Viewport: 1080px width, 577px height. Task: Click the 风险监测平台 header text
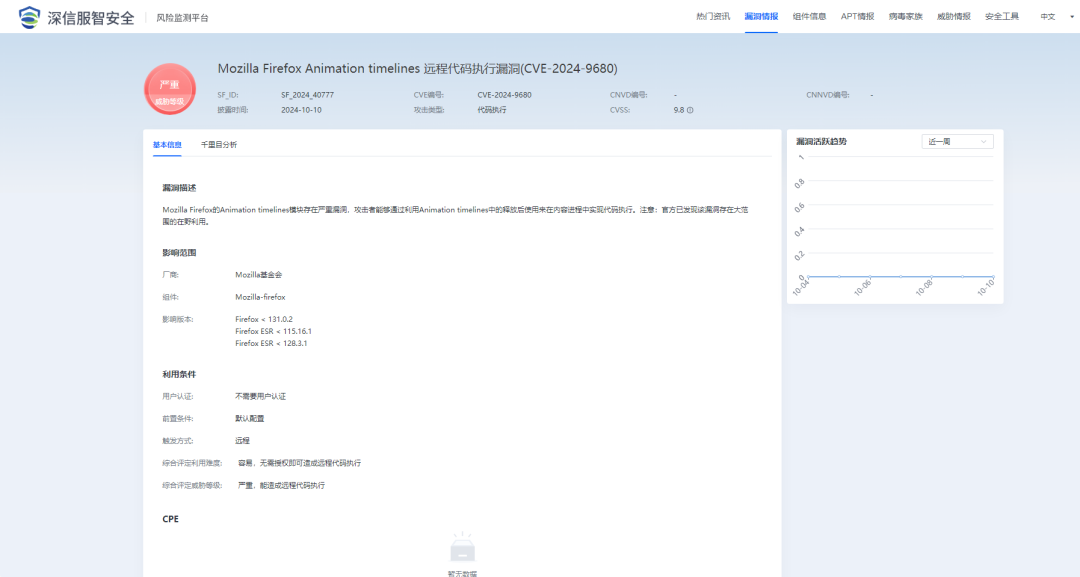click(182, 18)
